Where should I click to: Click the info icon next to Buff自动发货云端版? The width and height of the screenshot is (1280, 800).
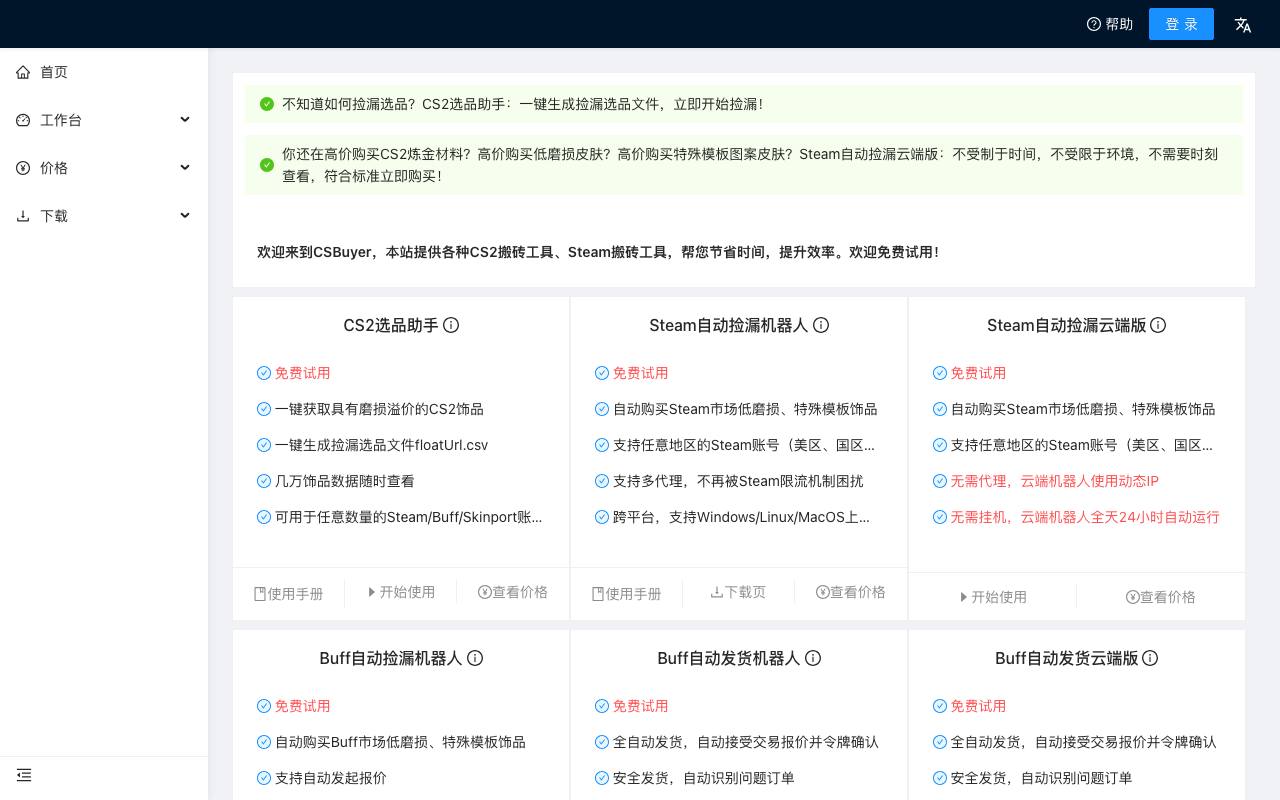1150,658
